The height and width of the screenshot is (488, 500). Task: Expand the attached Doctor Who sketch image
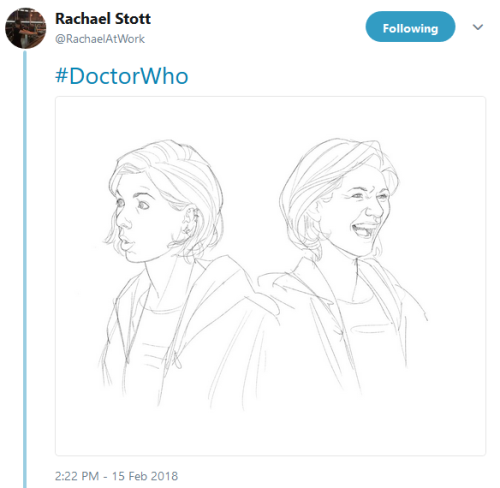tap(270, 276)
